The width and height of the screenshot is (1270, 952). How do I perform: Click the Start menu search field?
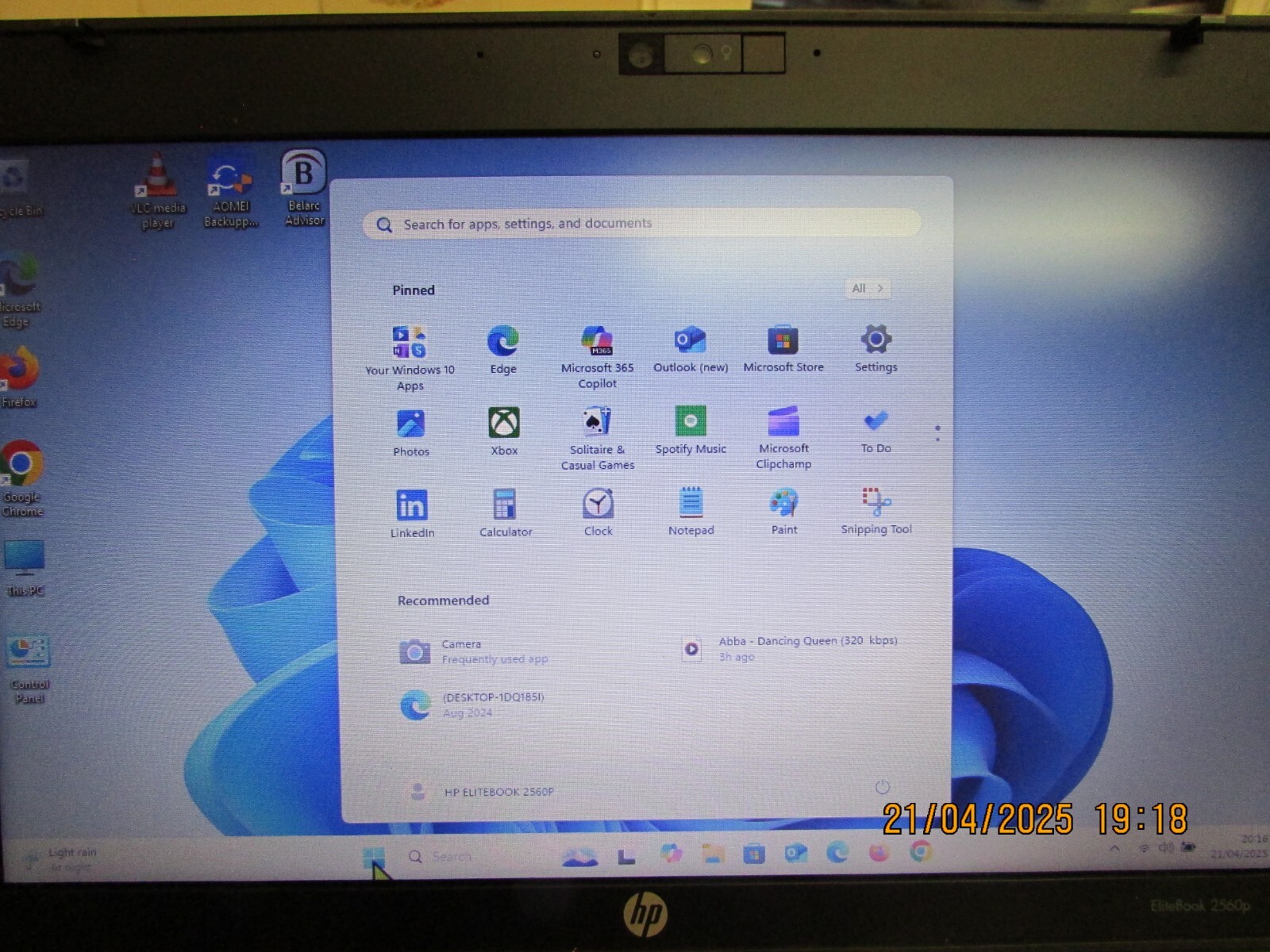point(641,224)
